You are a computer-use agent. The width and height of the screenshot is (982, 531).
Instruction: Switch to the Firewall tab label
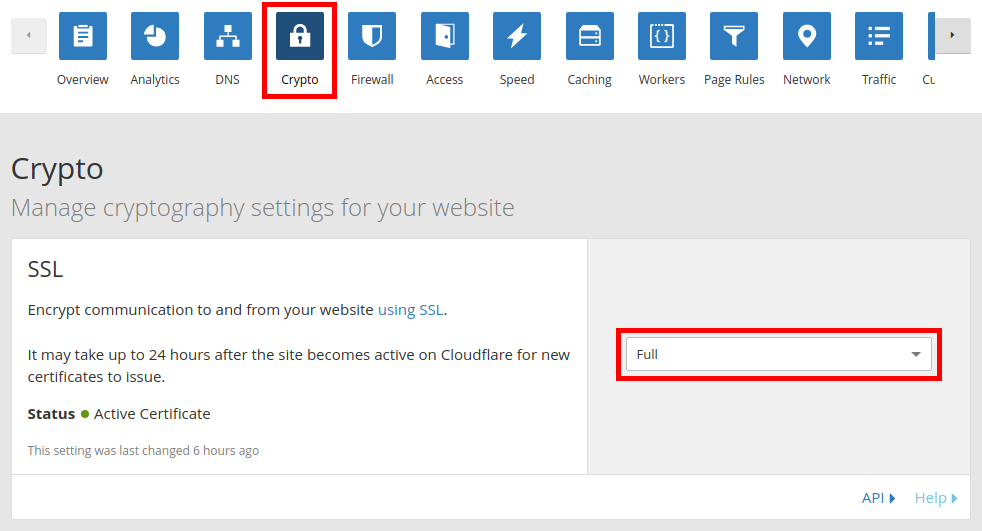pyautogui.click(x=372, y=80)
